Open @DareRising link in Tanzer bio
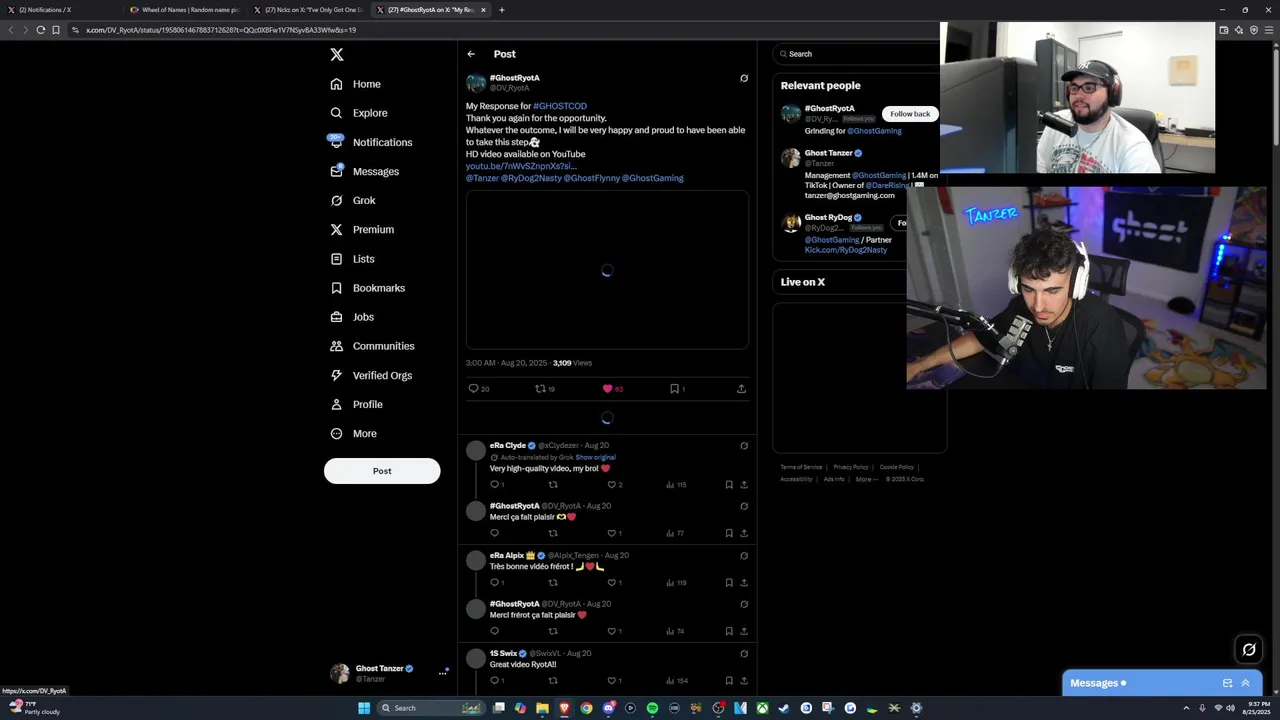1280x720 pixels. click(x=887, y=185)
